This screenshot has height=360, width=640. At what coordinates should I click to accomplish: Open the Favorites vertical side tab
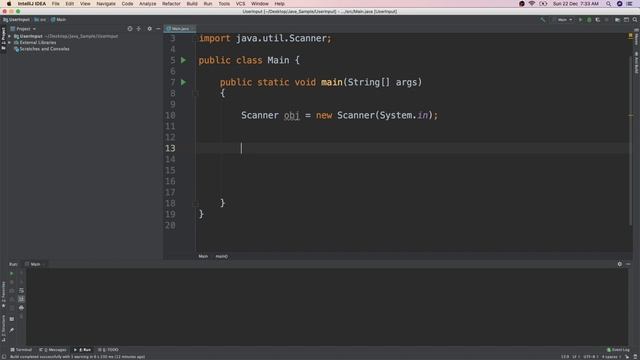click(3, 296)
